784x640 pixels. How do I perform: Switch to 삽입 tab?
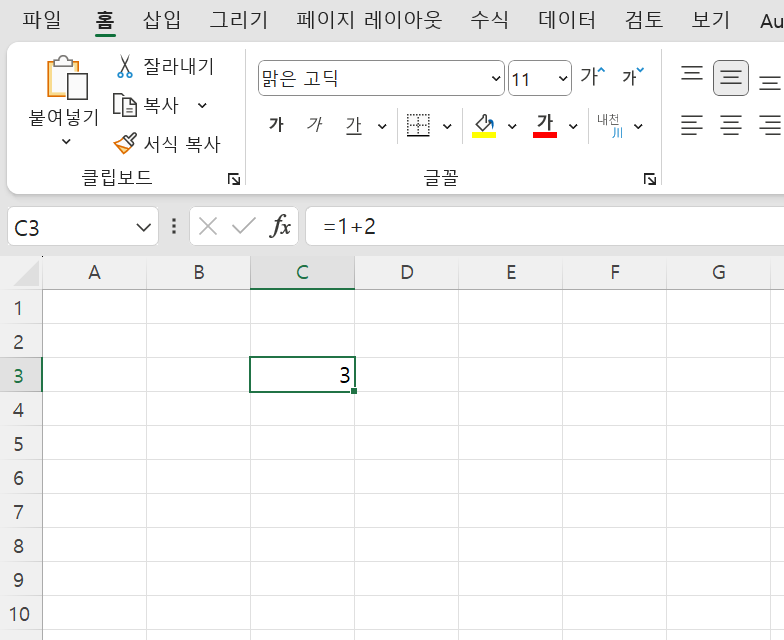coord(162,20)
